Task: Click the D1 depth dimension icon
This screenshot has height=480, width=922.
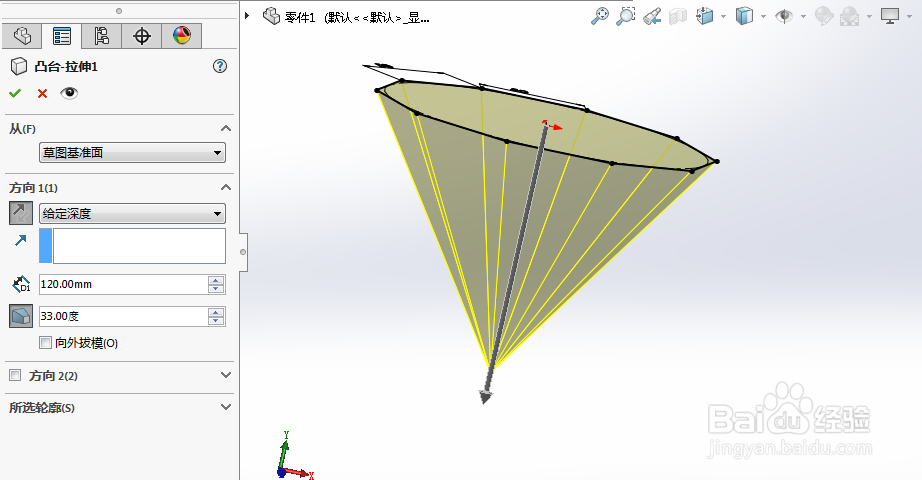Action: pos(21,284)
